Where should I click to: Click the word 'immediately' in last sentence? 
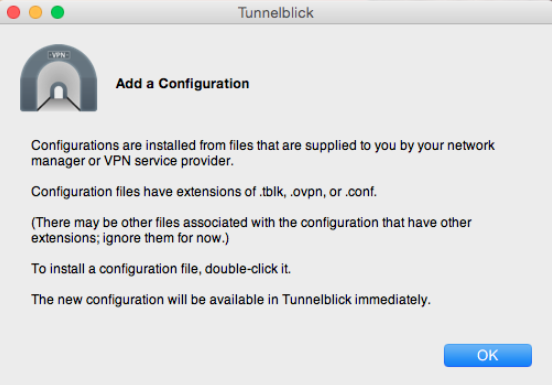392,299
